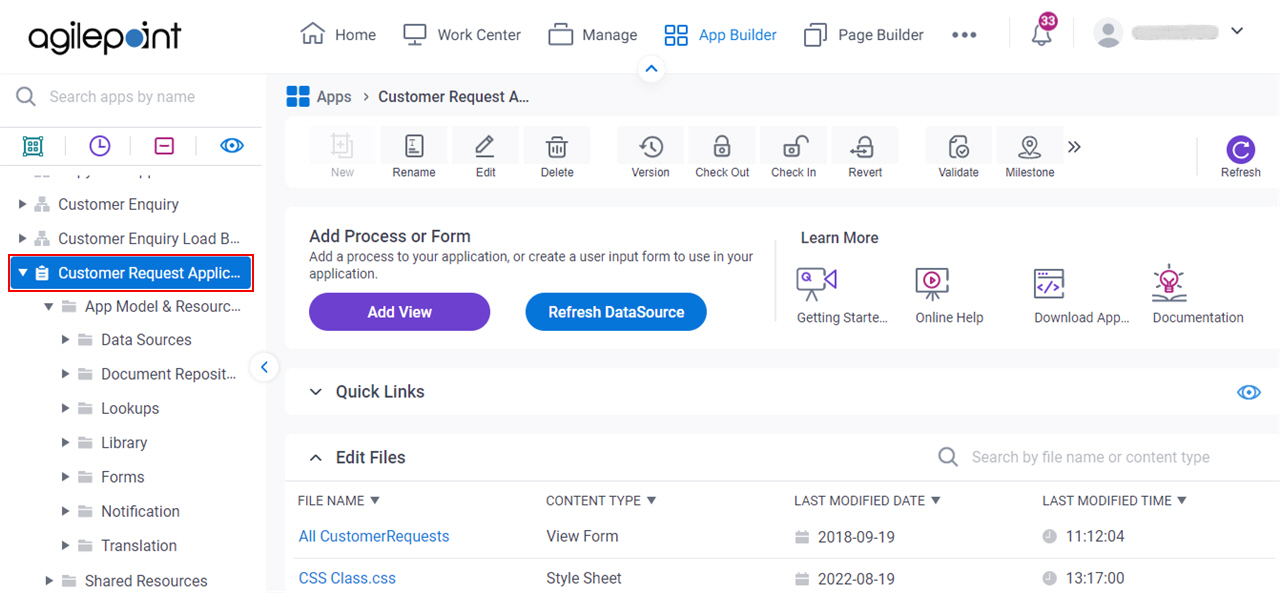
Task: Click the Edit pencil icon
Action: pyautogui.click(x=485, y=147)
